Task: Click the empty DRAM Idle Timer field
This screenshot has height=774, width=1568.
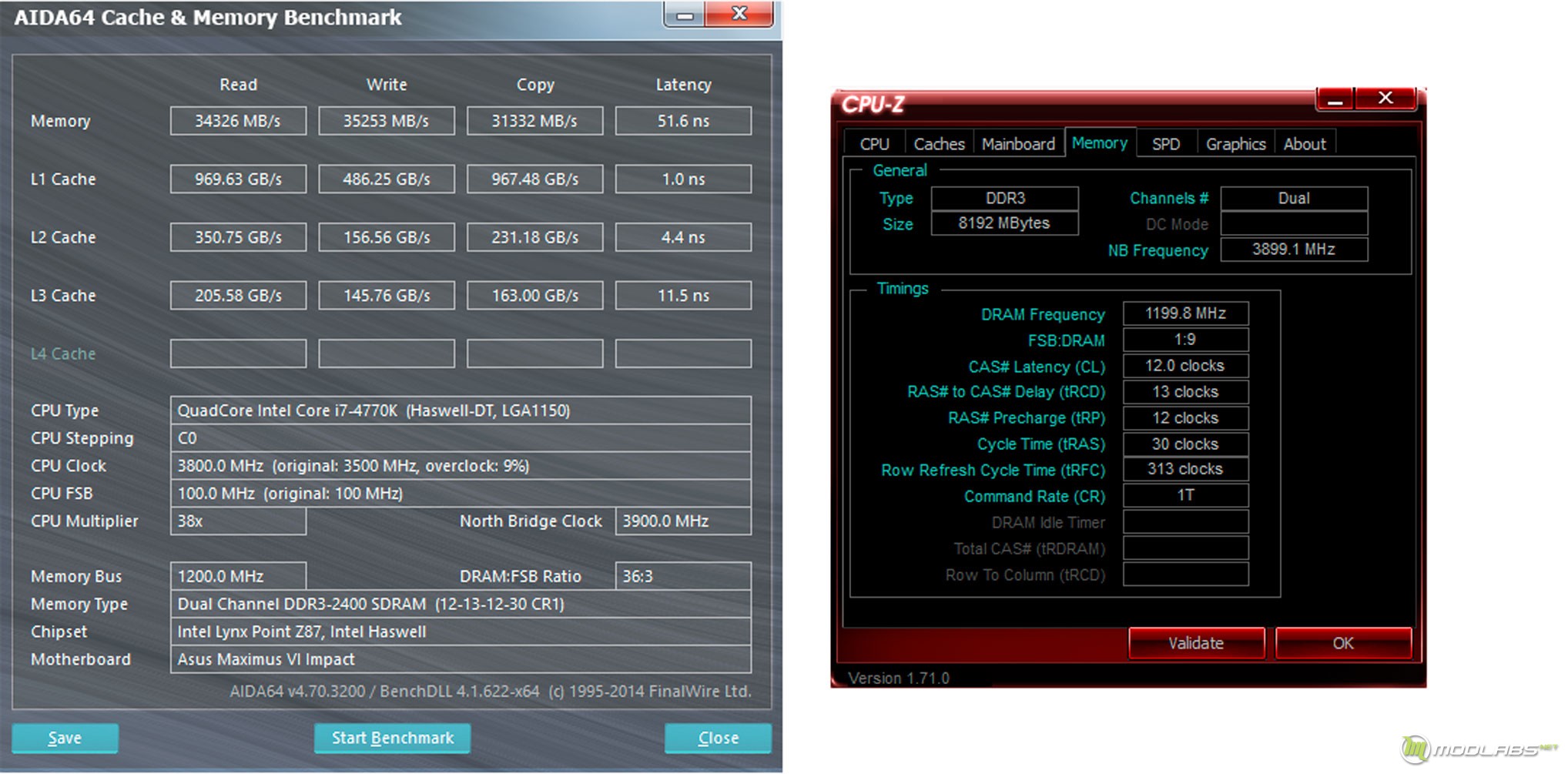Action: tap(1185, 521)
